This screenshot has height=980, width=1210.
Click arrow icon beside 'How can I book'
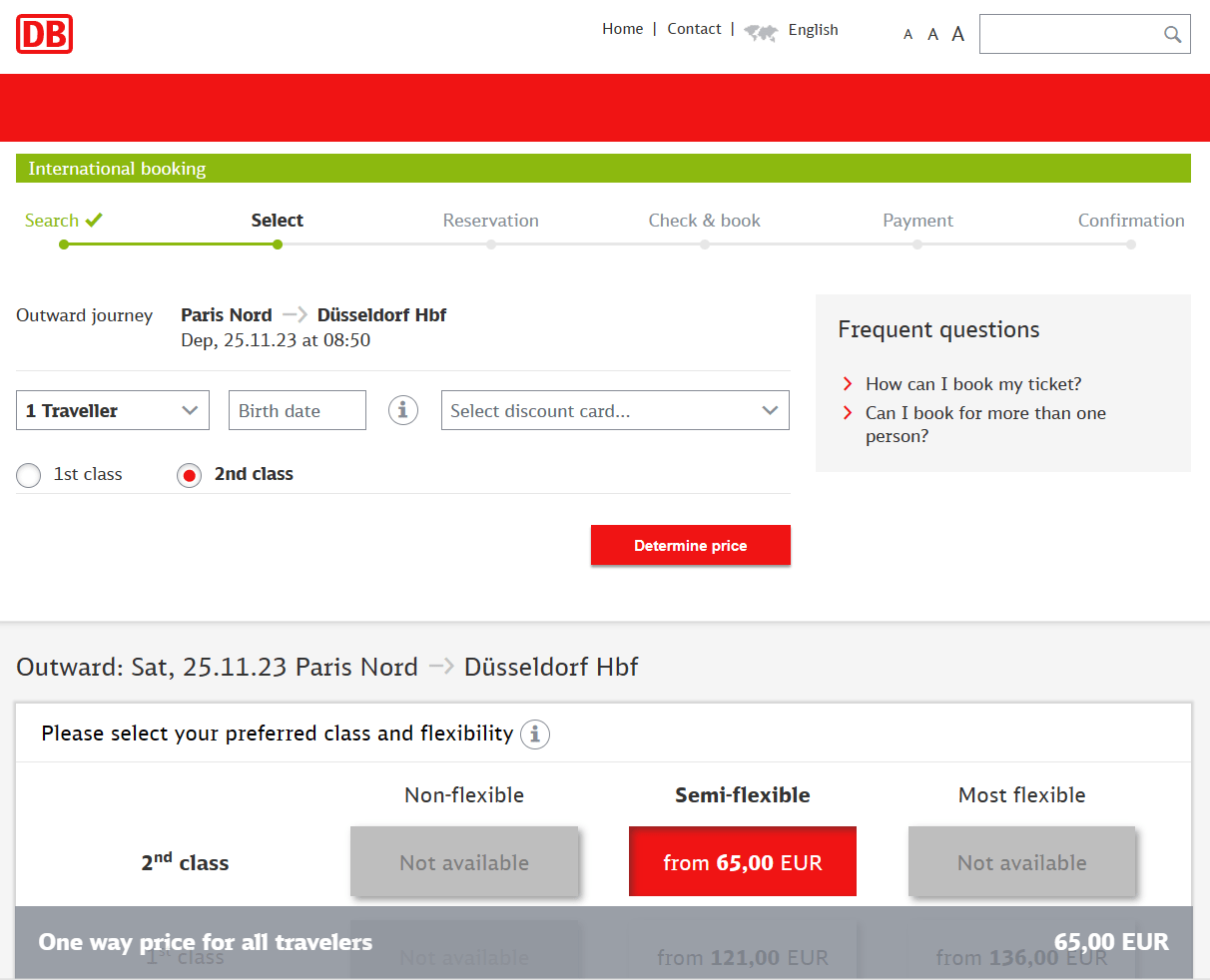click(x=848, y=384)
